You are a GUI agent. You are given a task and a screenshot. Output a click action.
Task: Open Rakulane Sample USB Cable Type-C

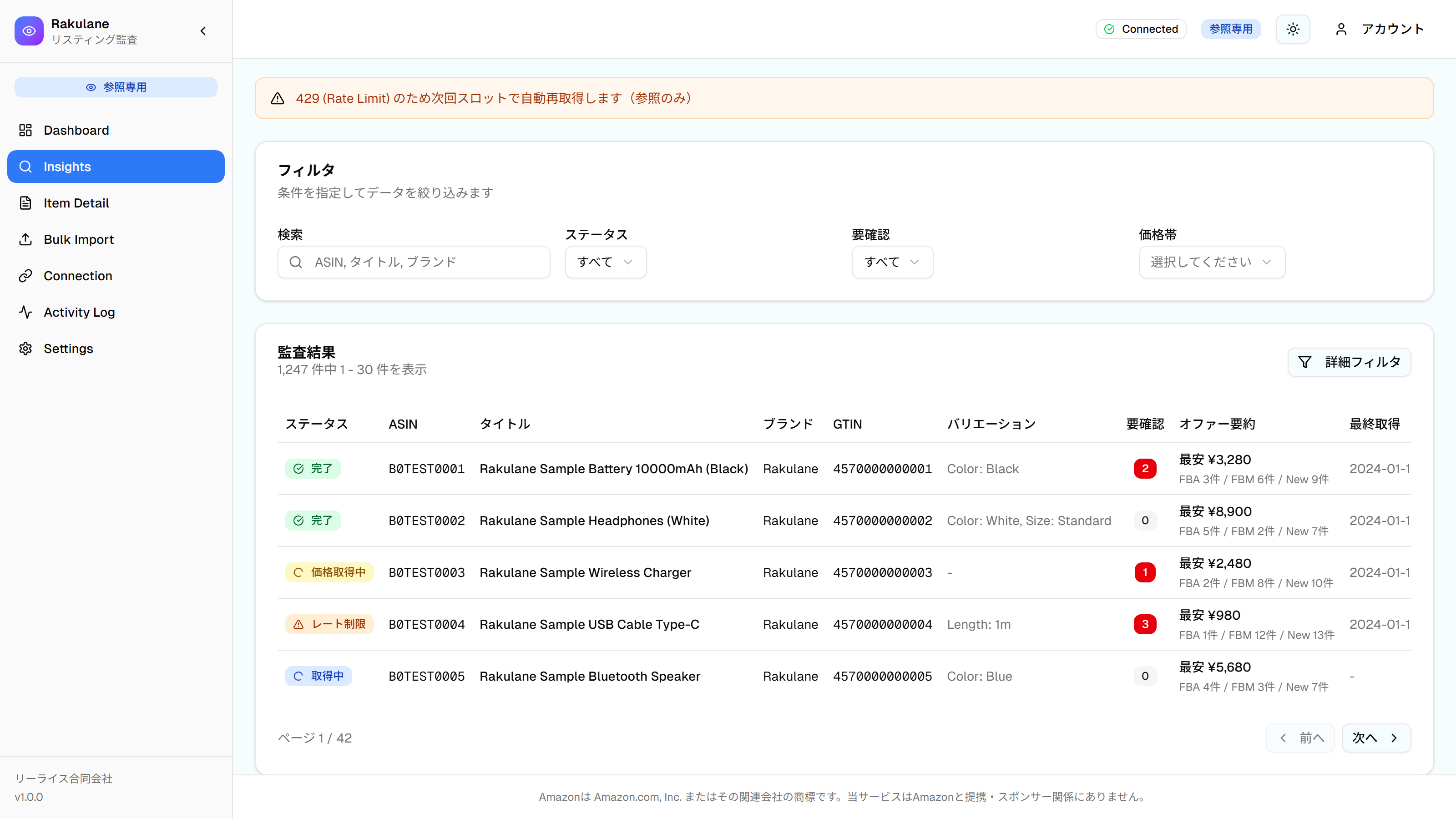[590, 624]
